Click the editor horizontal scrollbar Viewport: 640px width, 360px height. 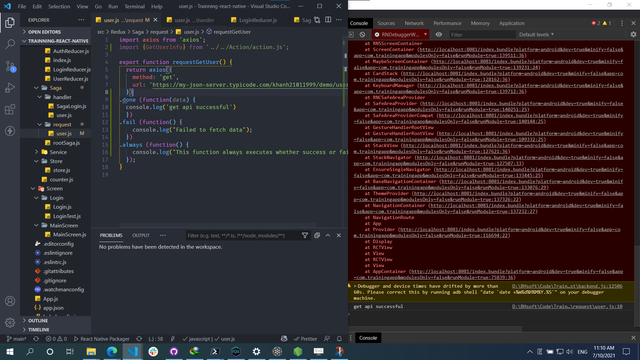pyautogui.click(x=218, y=225)
